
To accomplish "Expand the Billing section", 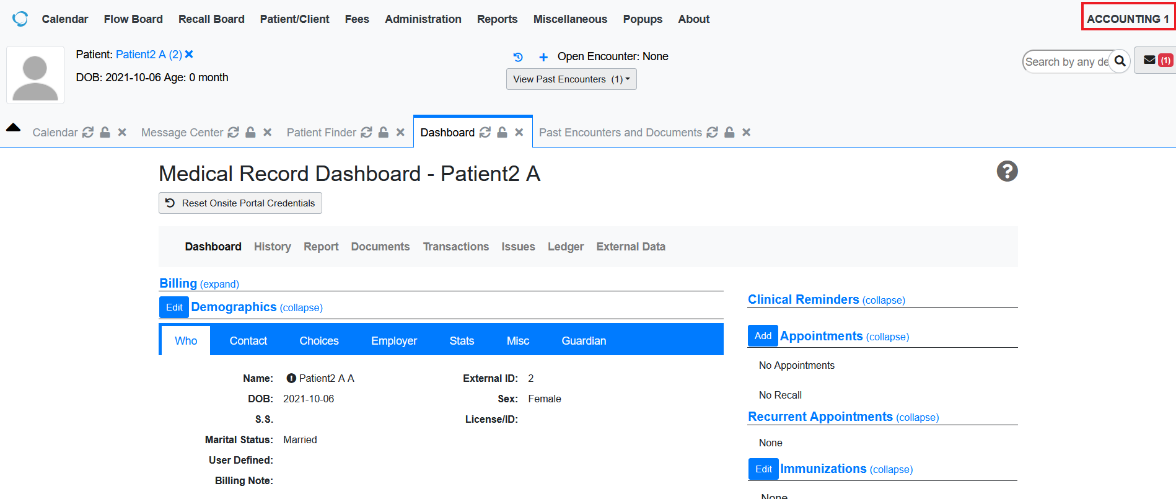I will click(x=219, y=284).
